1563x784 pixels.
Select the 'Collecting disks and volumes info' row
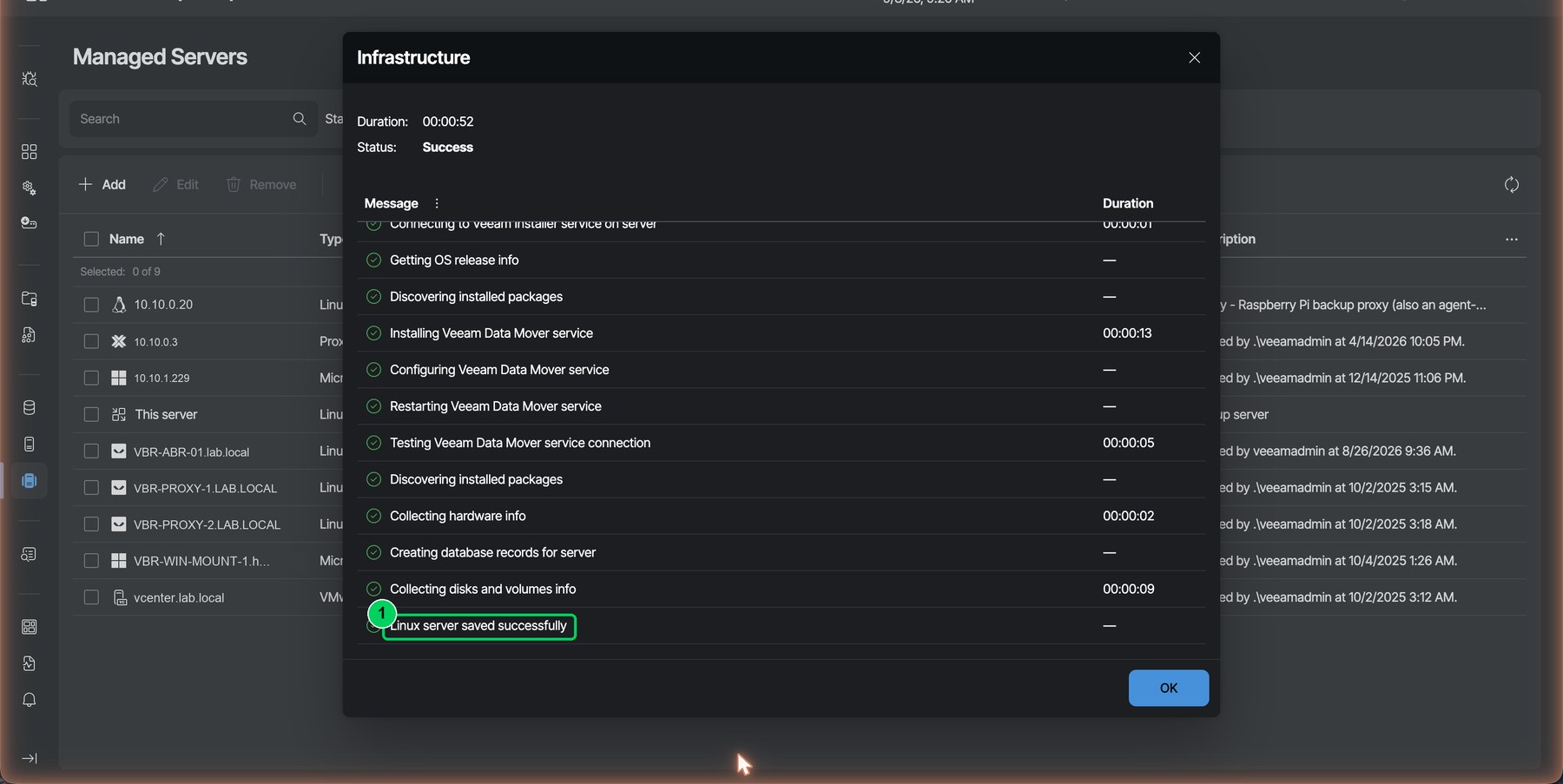click(781, 589)
